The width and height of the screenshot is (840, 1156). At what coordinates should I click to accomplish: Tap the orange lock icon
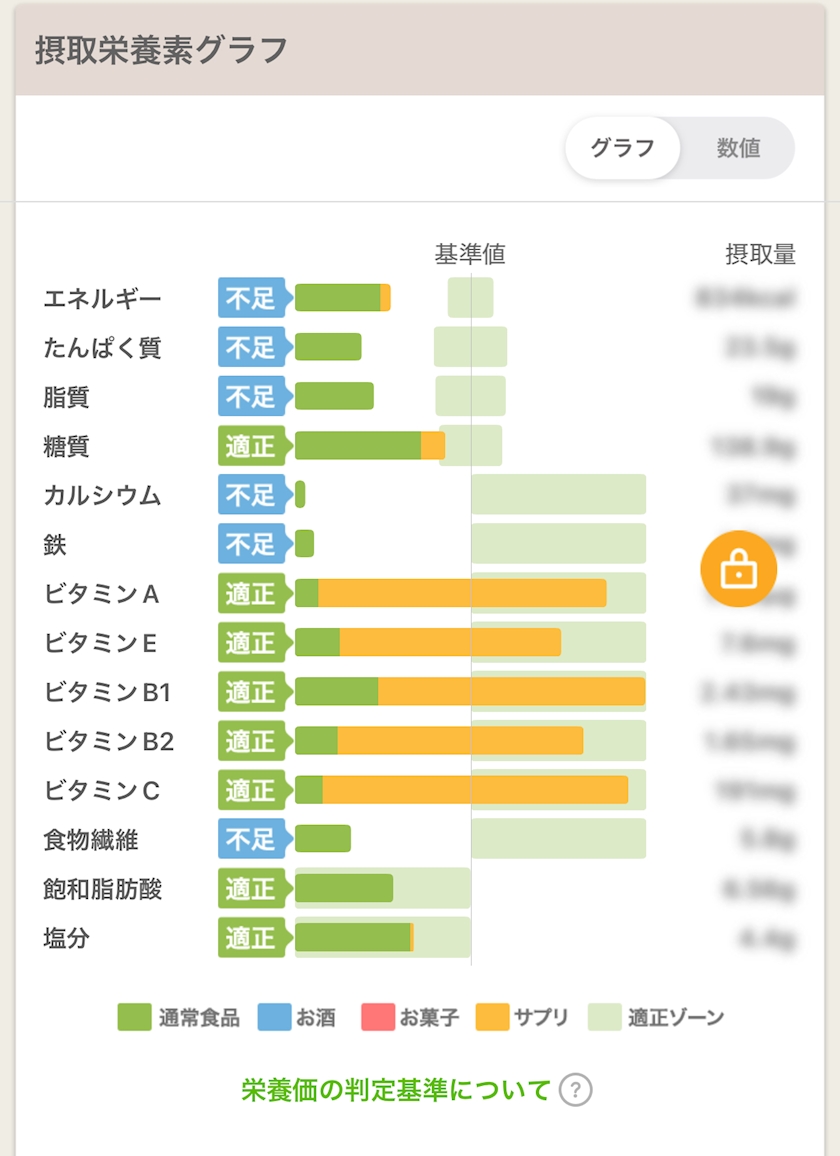738,569
